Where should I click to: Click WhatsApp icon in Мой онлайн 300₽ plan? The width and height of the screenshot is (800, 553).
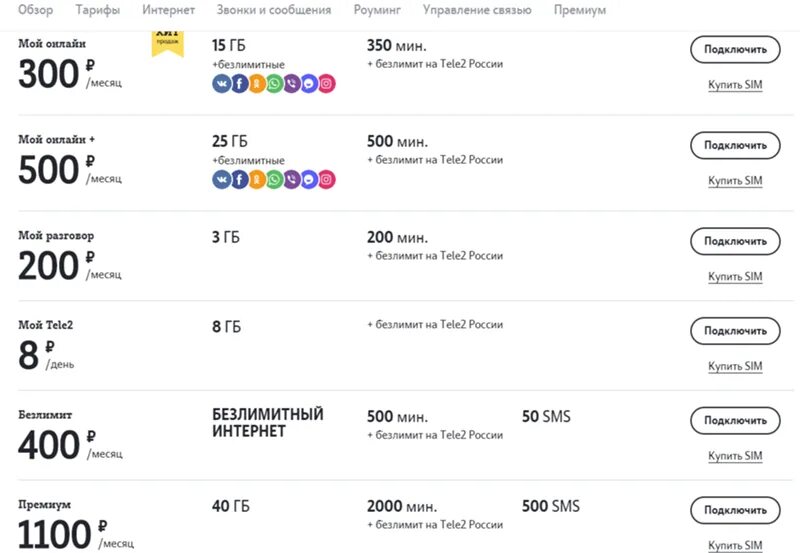pos(274,84)
